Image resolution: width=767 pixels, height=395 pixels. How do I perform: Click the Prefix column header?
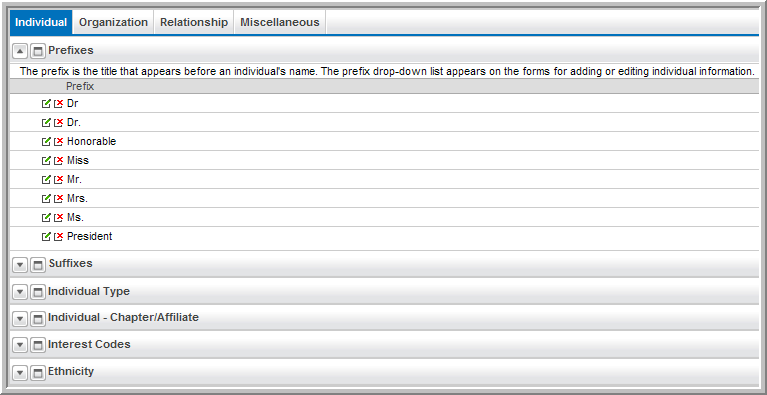coord(80,87)
